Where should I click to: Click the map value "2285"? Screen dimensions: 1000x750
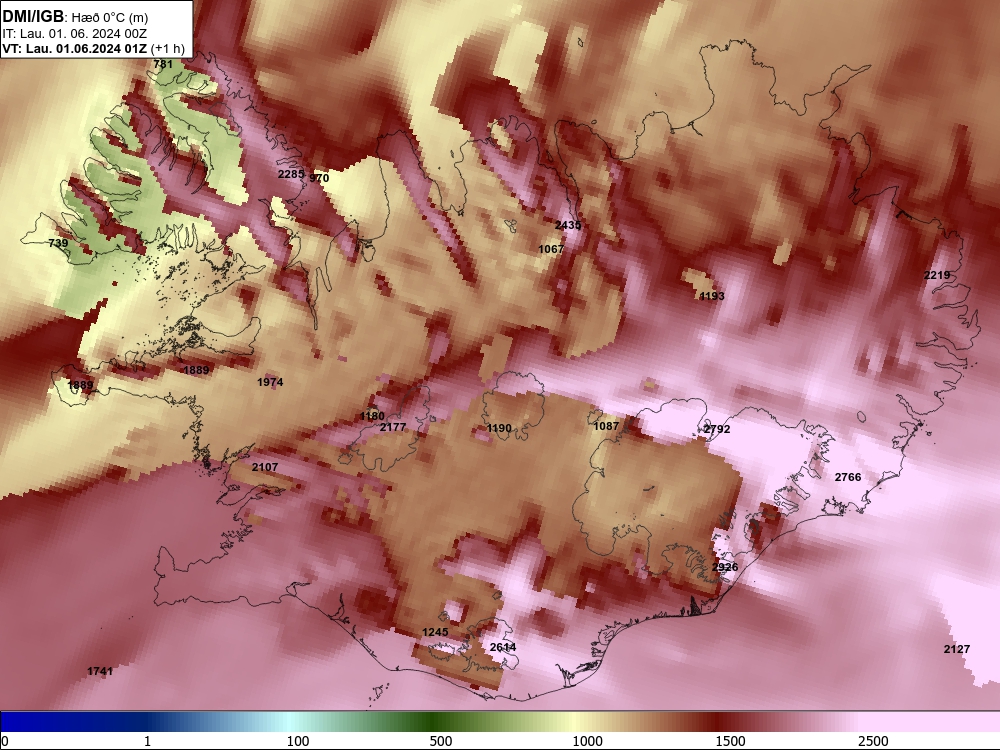(x=291, y=173)
